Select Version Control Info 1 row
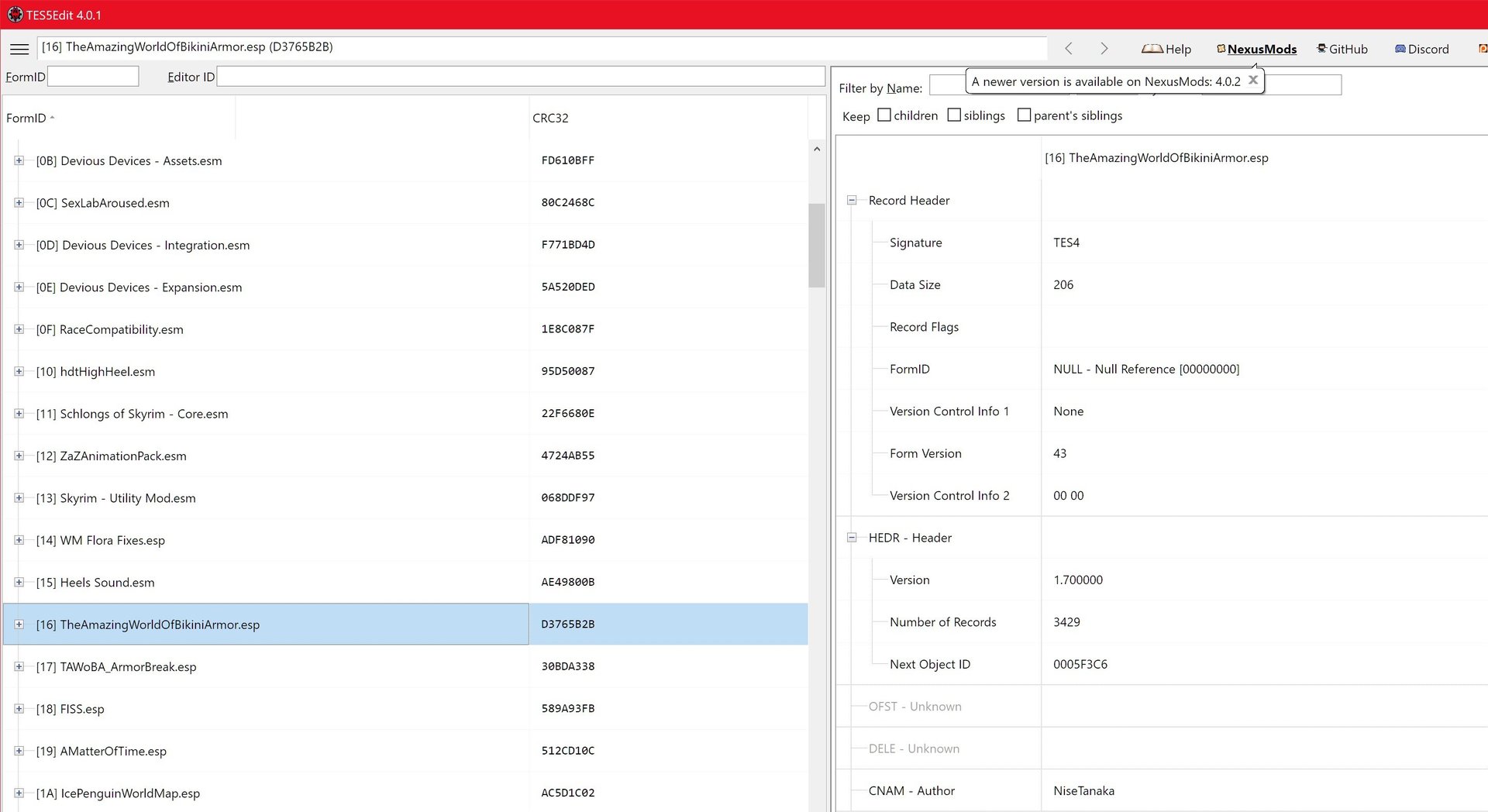This screenshot has height=812, width=1488. 1162,411
